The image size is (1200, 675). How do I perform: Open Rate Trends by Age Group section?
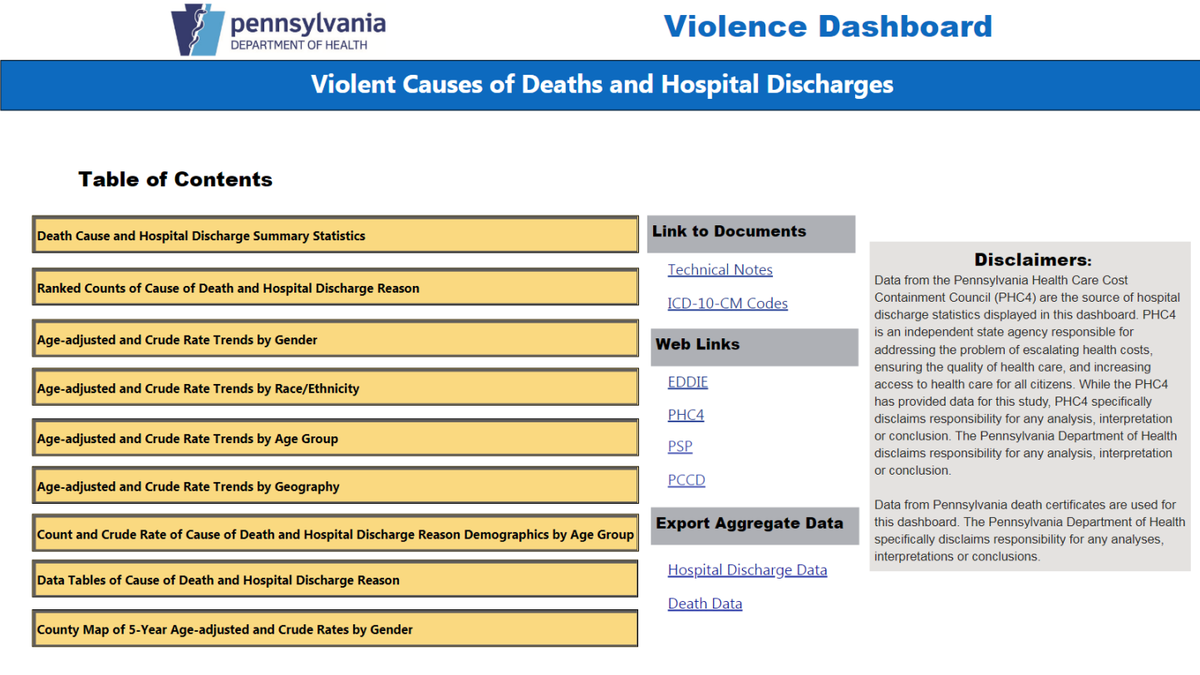[335, 437]
